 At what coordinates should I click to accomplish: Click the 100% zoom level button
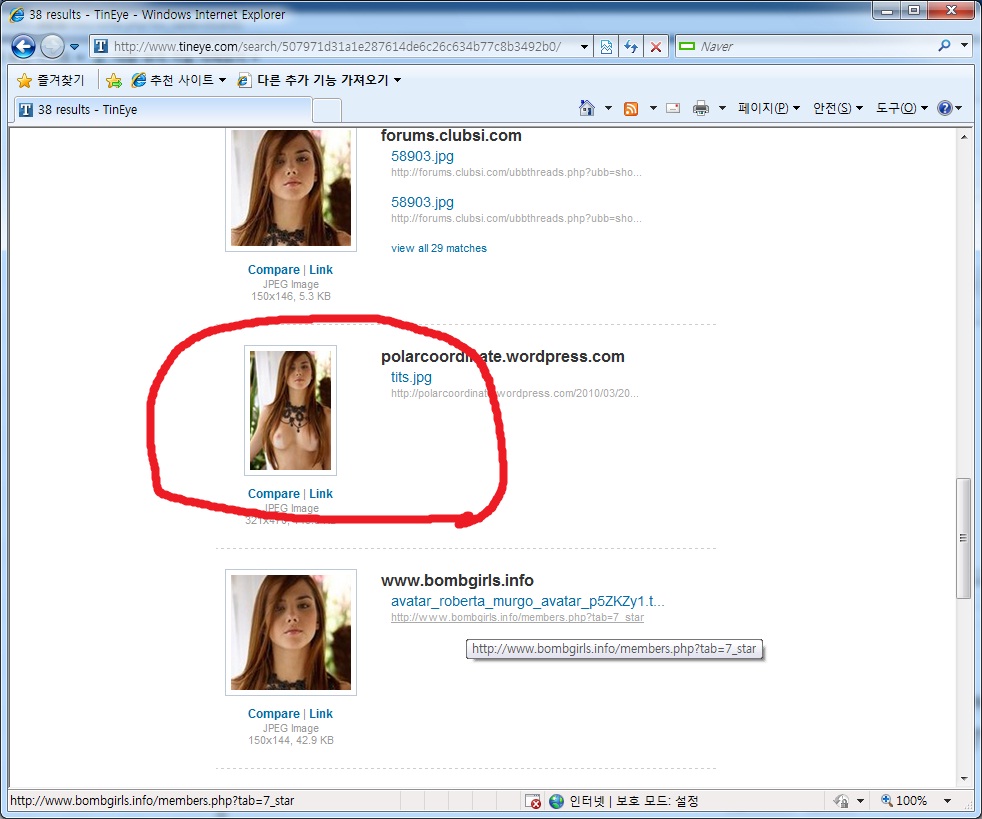[904, 801]
